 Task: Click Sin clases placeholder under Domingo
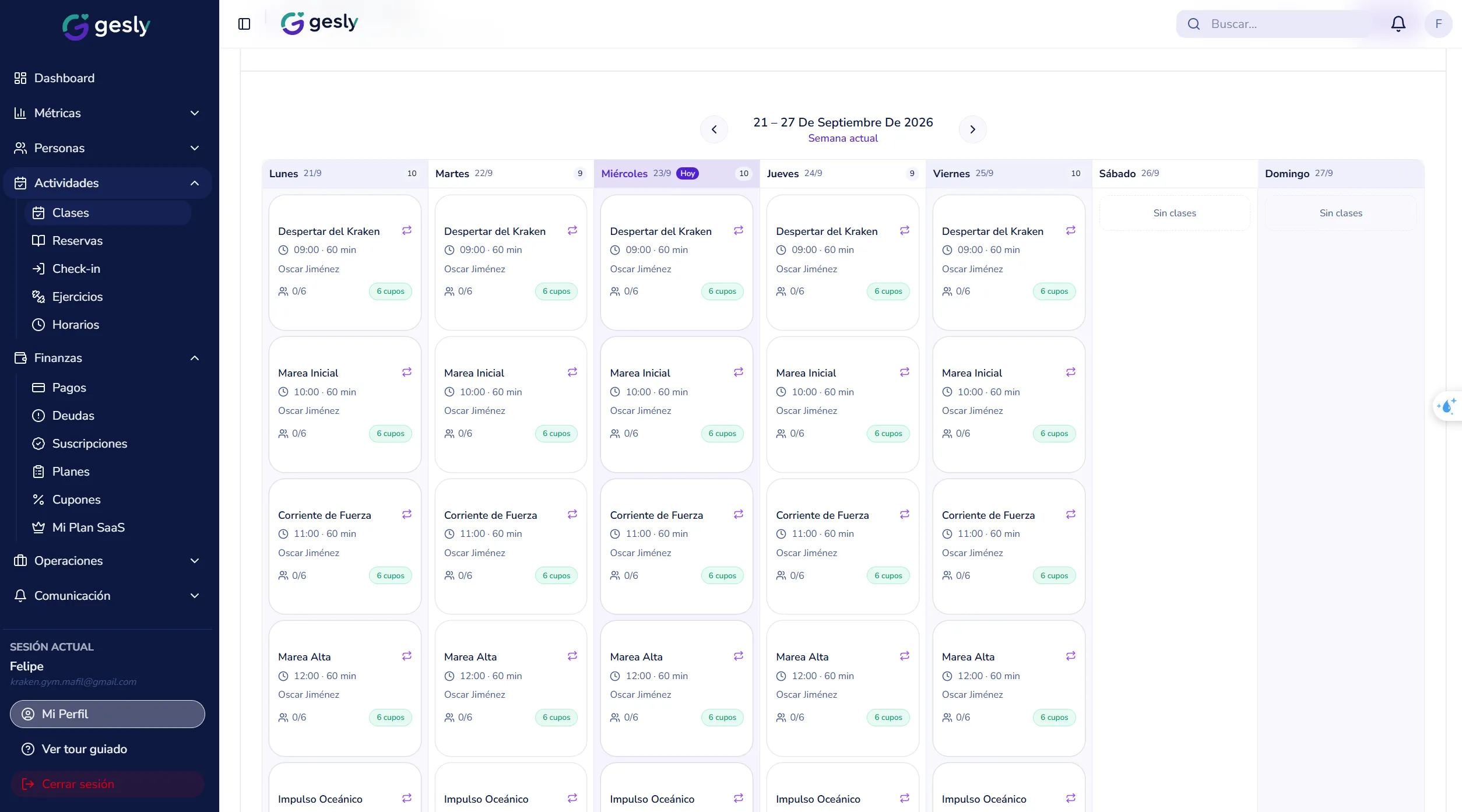[1341, 213]
